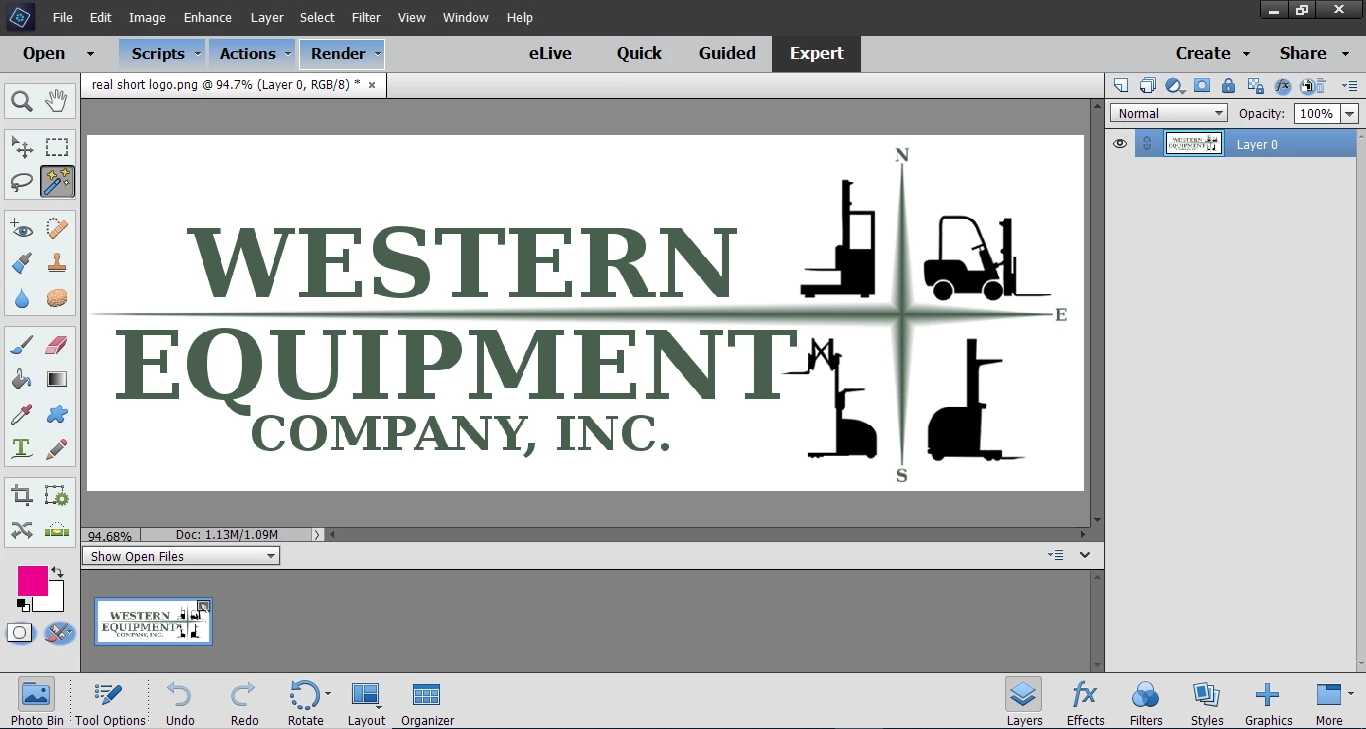Toggle the Tool Options panel
The width and height of the screenshot is (1366, 729).
[110, 702]
